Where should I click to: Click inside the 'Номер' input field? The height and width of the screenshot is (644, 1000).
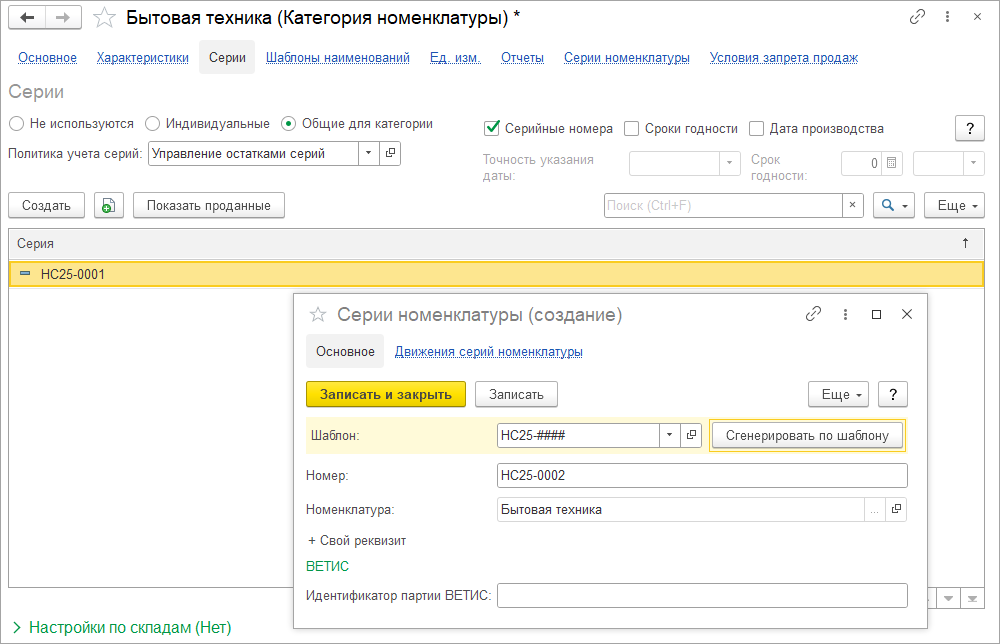pyautogui.click(x=700, y=476)
